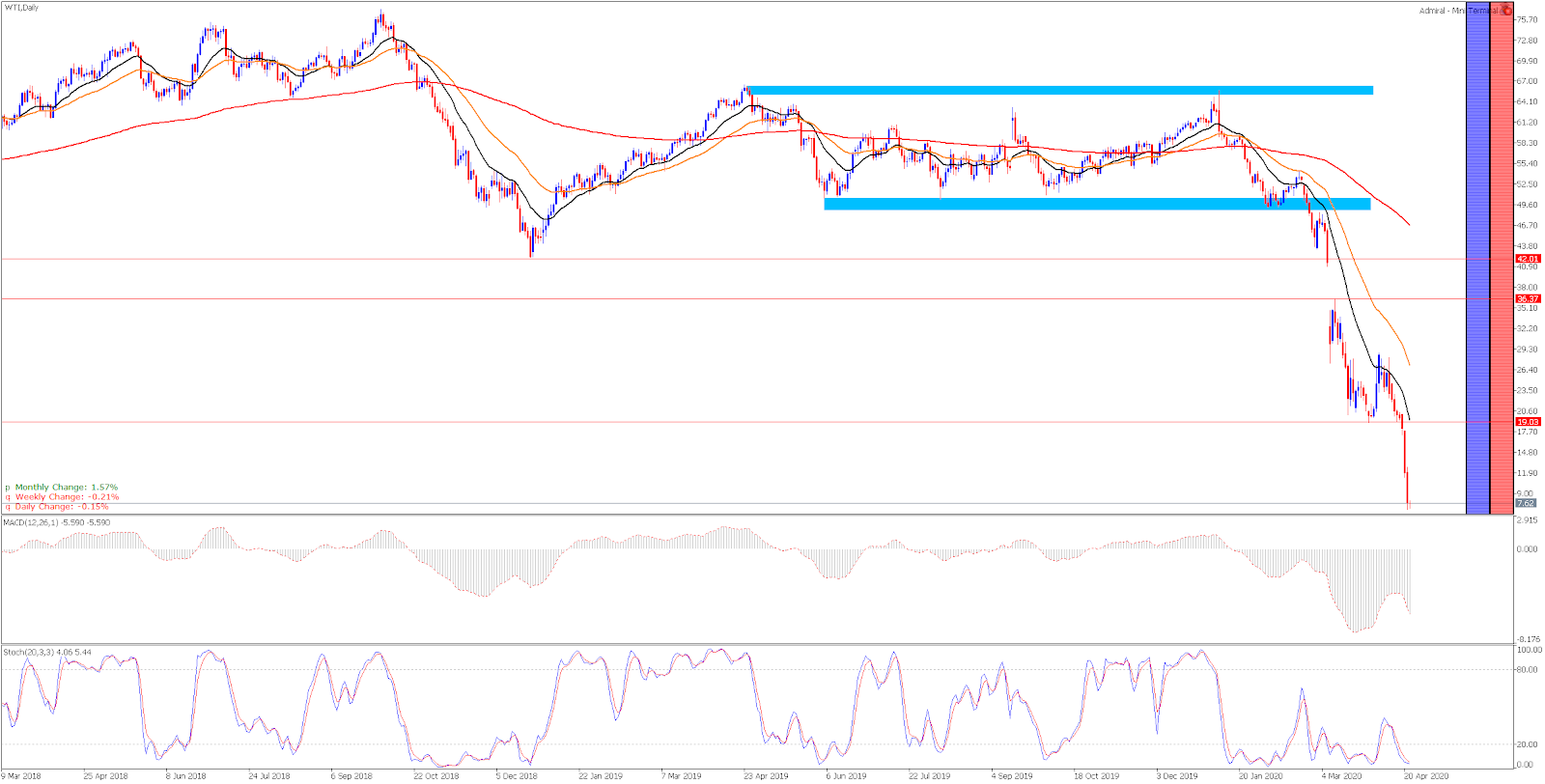Click the 36.37 price level tag
Viewport: 1545px width, 784px height.
tap(1528, 299)
